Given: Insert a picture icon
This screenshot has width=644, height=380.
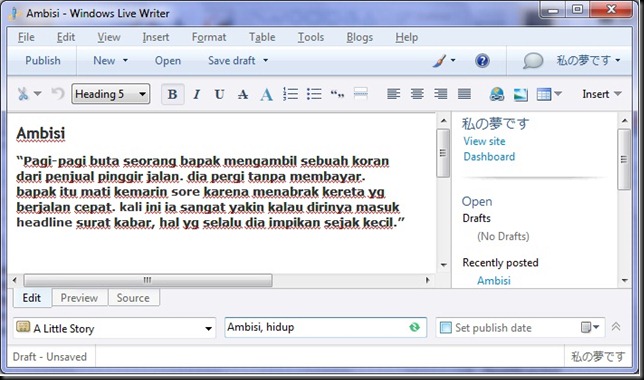Looking at the screenshot, I should pyautogui.click(x=521, y=94).
